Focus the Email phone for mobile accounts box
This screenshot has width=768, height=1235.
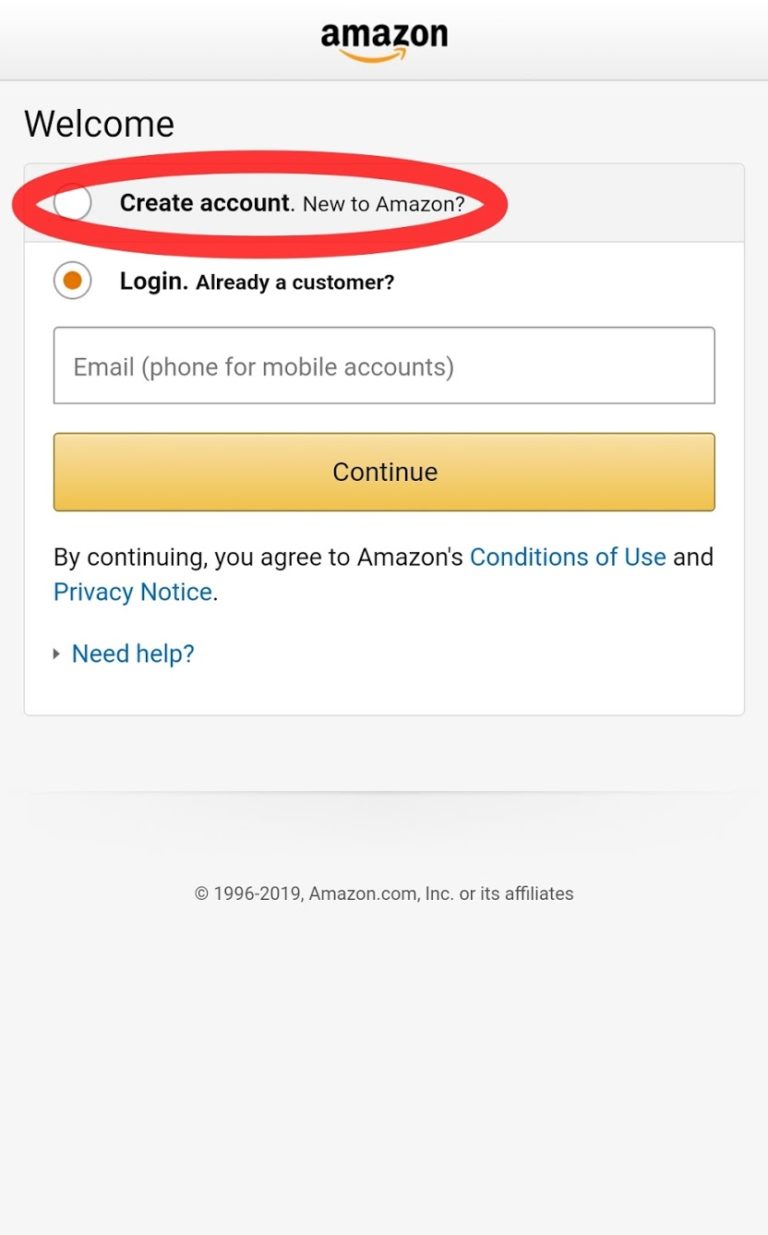click(x=384, y=365)
